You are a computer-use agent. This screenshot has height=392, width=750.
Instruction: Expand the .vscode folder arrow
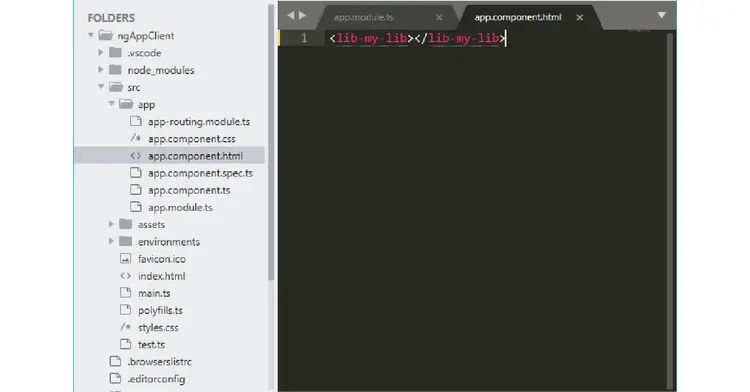pyautogui.click(x=100, y=53)
